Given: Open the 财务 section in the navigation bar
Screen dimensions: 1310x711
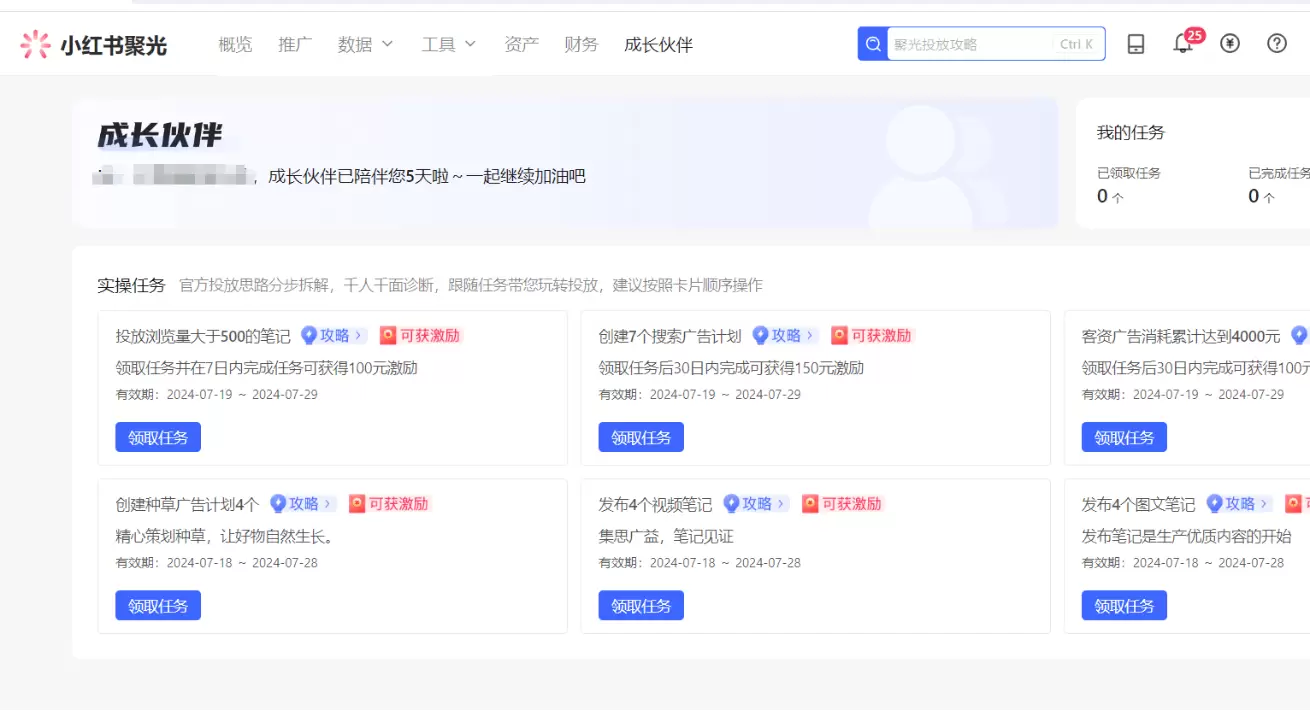Looking at the screenshot, I should pyautogui.click(x=581, y=44).
